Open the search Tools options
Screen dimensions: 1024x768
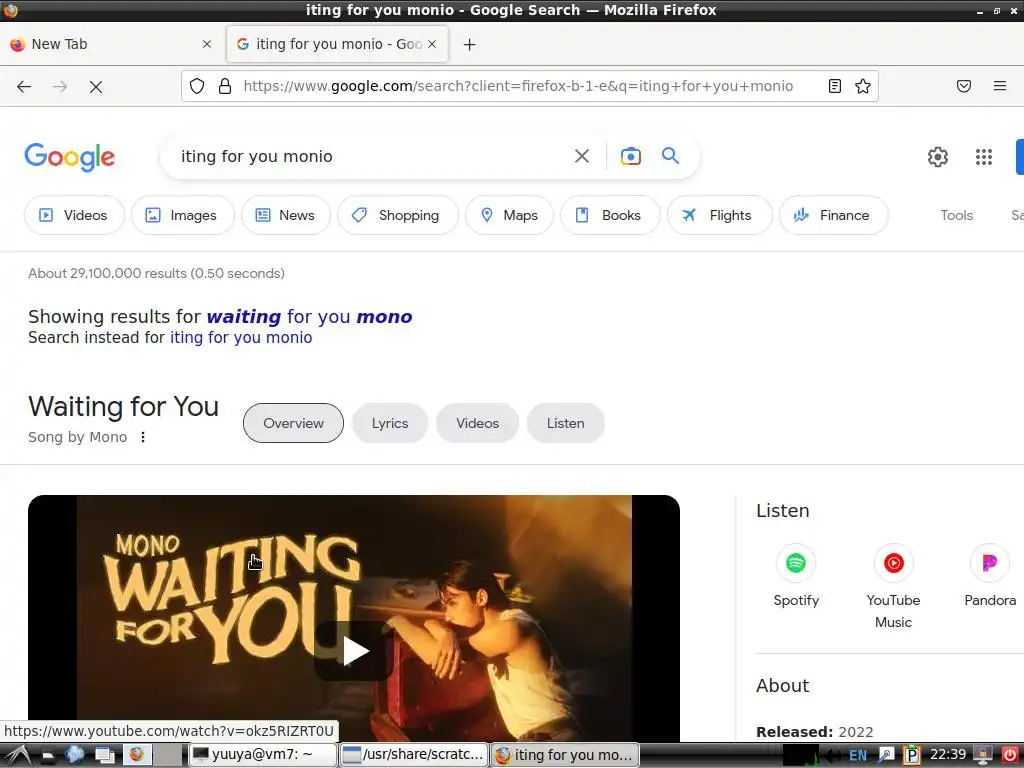(956, 216)
